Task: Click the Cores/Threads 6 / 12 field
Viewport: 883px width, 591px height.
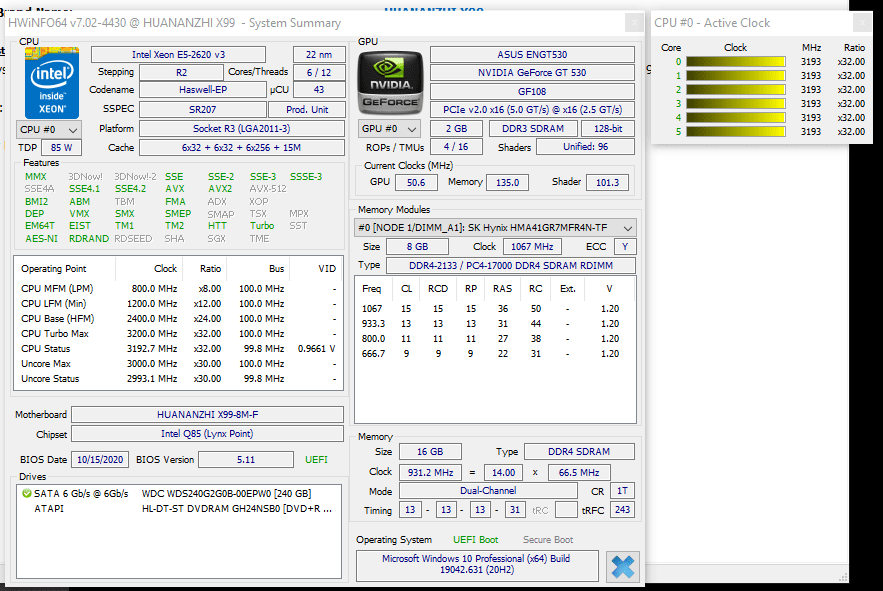Action: (x=319, y=73)
